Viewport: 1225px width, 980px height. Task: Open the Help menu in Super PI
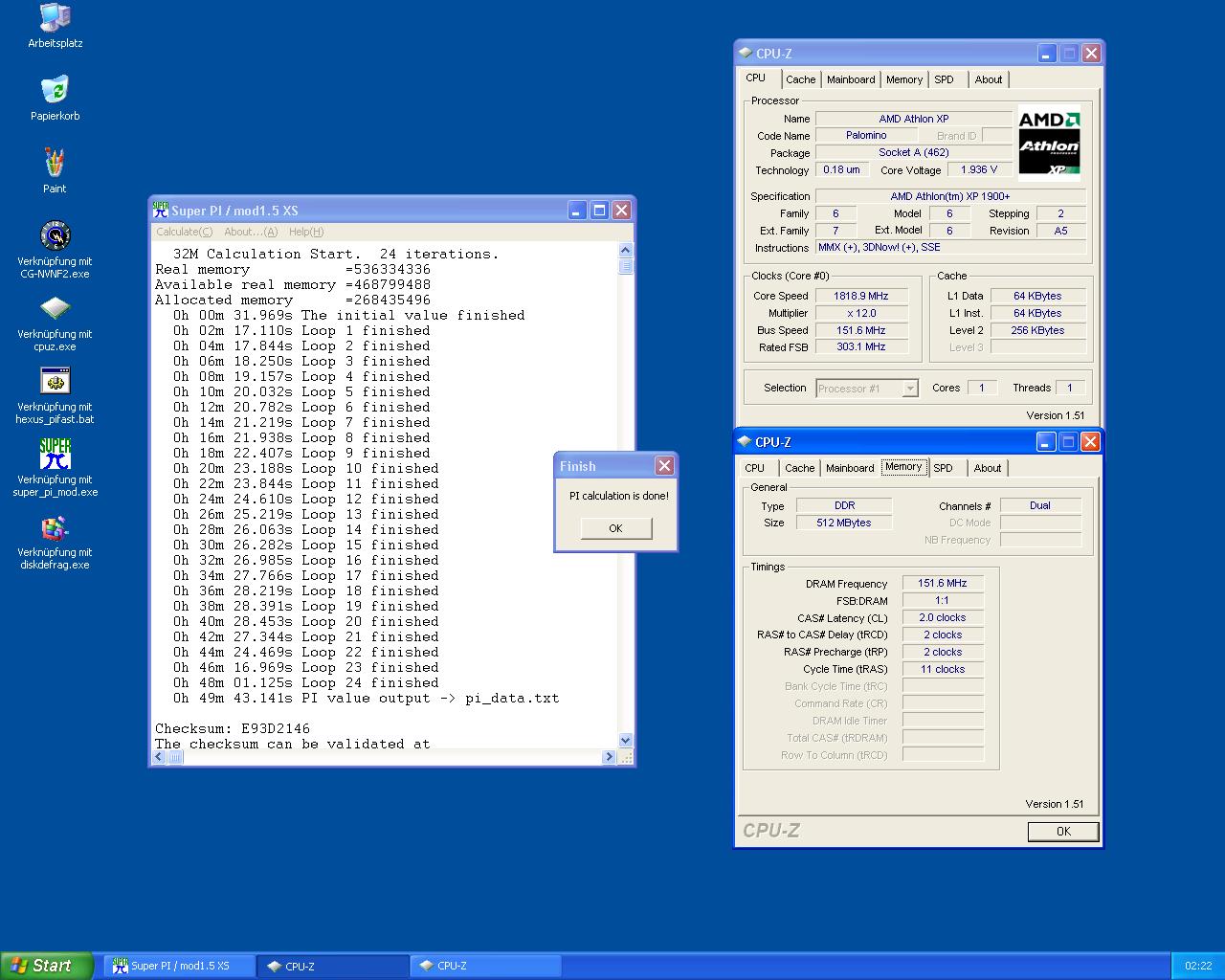coord(306,232)
